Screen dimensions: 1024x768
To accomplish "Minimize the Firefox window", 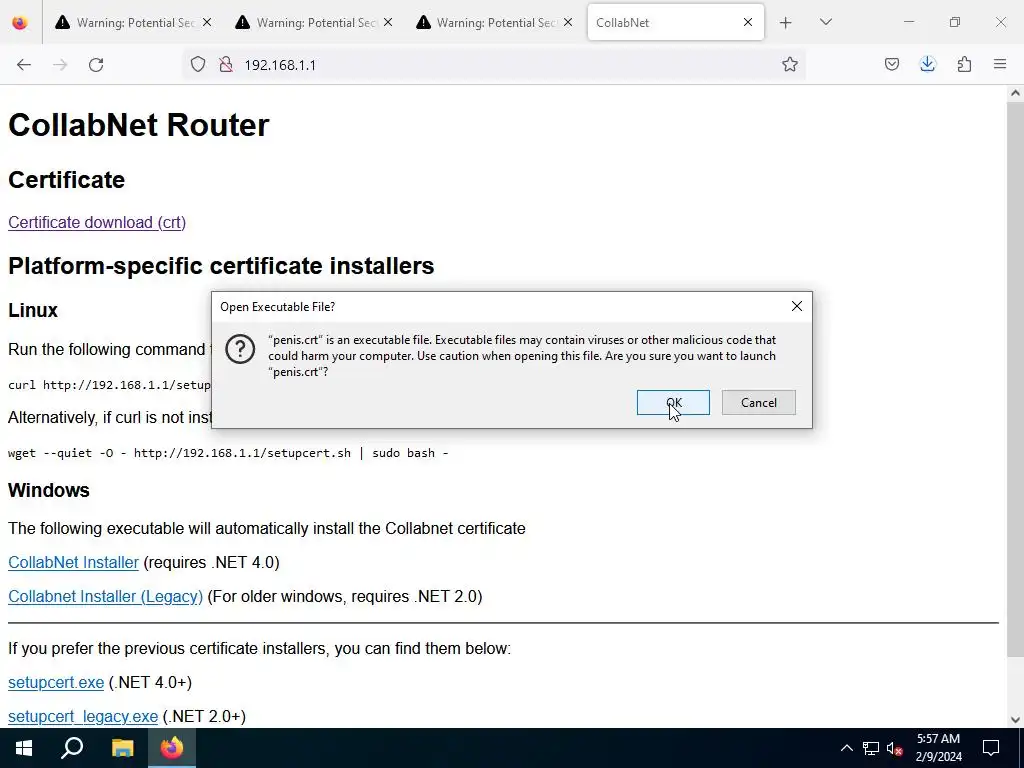I will 908,22.
